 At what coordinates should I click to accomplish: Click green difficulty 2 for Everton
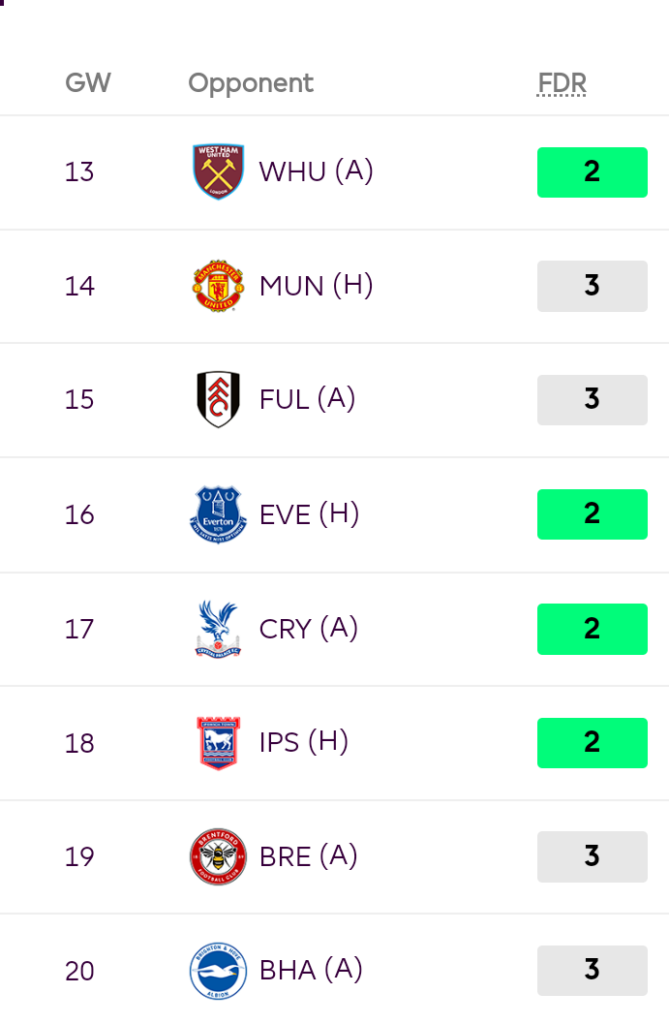(592, 514)
